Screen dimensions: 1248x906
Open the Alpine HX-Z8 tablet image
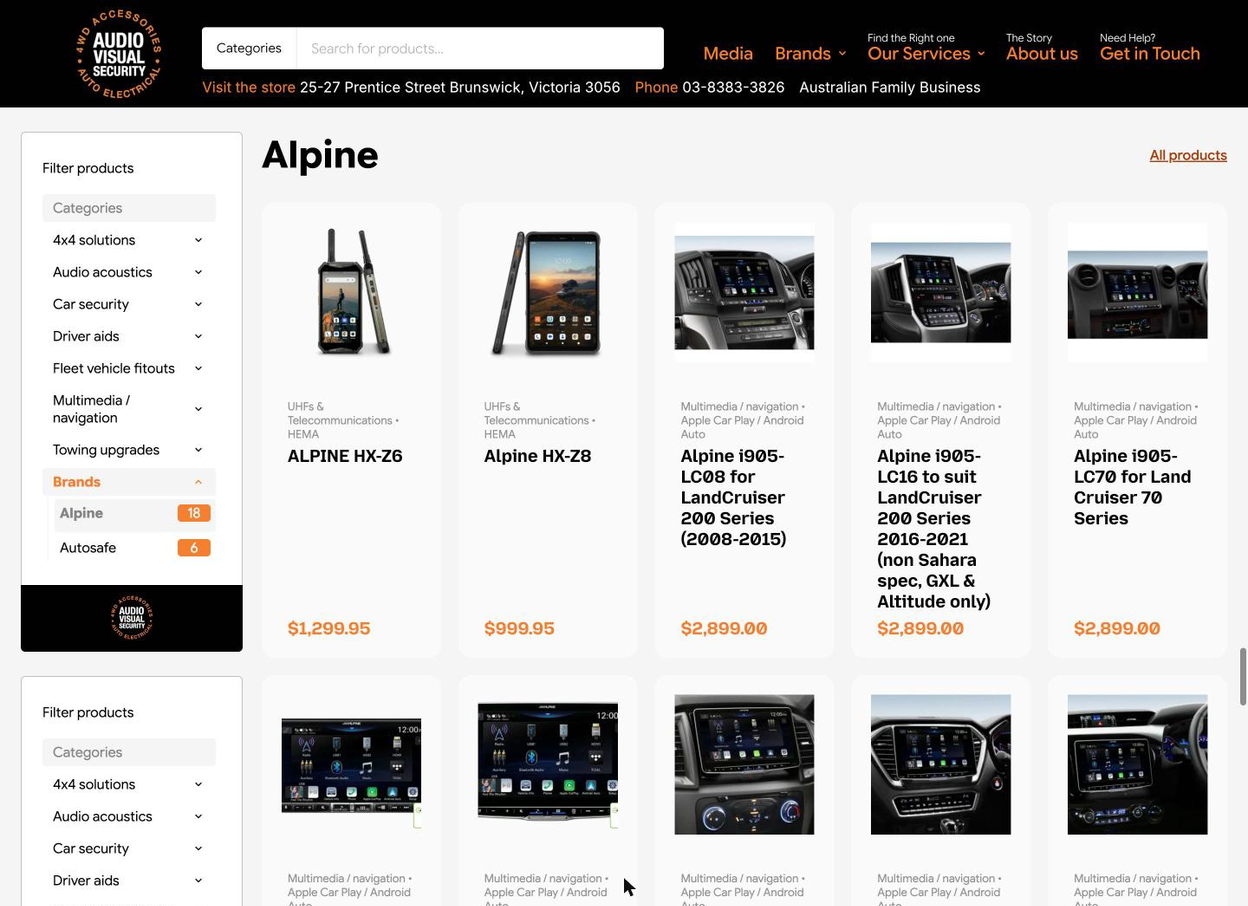[x=548, y=292]
